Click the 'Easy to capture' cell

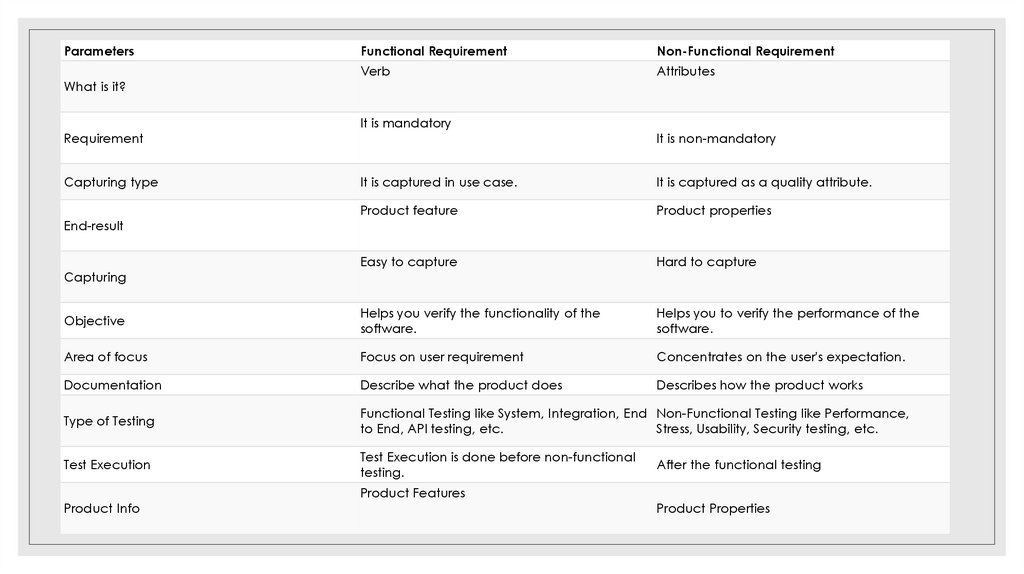(408, 262)
